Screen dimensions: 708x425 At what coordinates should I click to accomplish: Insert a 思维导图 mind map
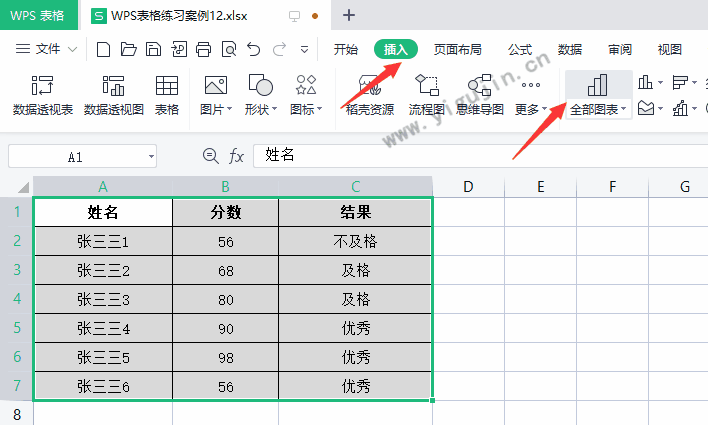[x=480, y=95]
